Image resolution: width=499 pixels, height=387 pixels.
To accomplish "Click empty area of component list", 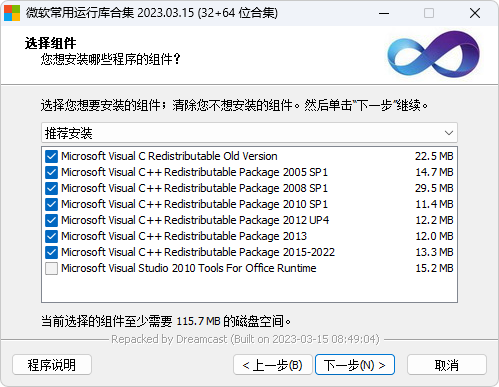I will point(249,289).
